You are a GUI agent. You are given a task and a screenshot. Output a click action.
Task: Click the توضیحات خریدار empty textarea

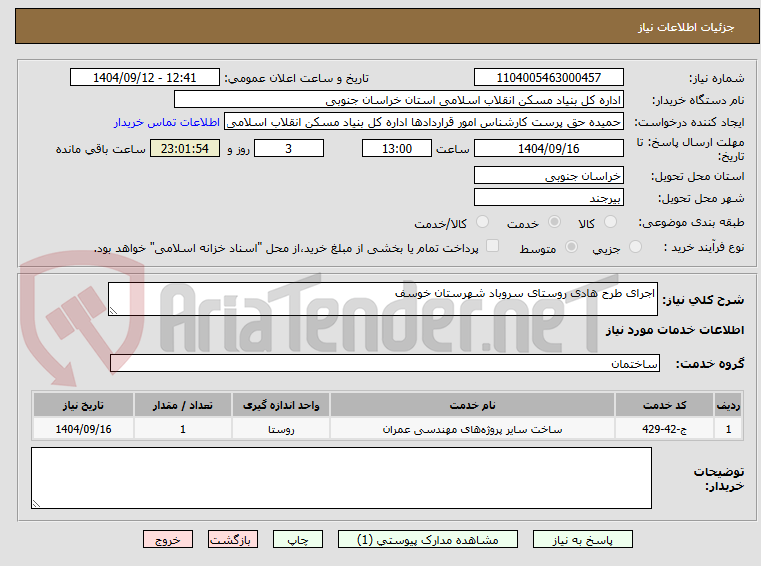[341, 478]
